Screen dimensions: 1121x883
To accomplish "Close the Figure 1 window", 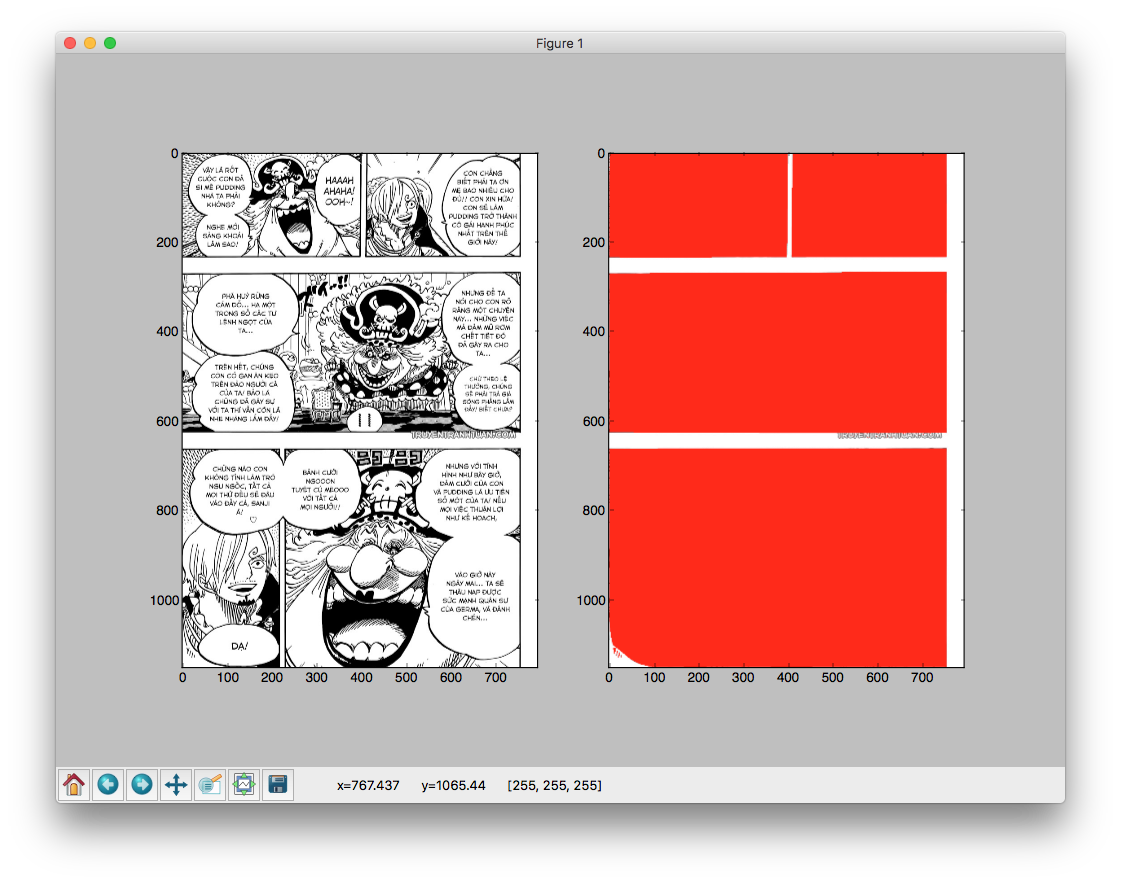I will [x=70, y=43].
